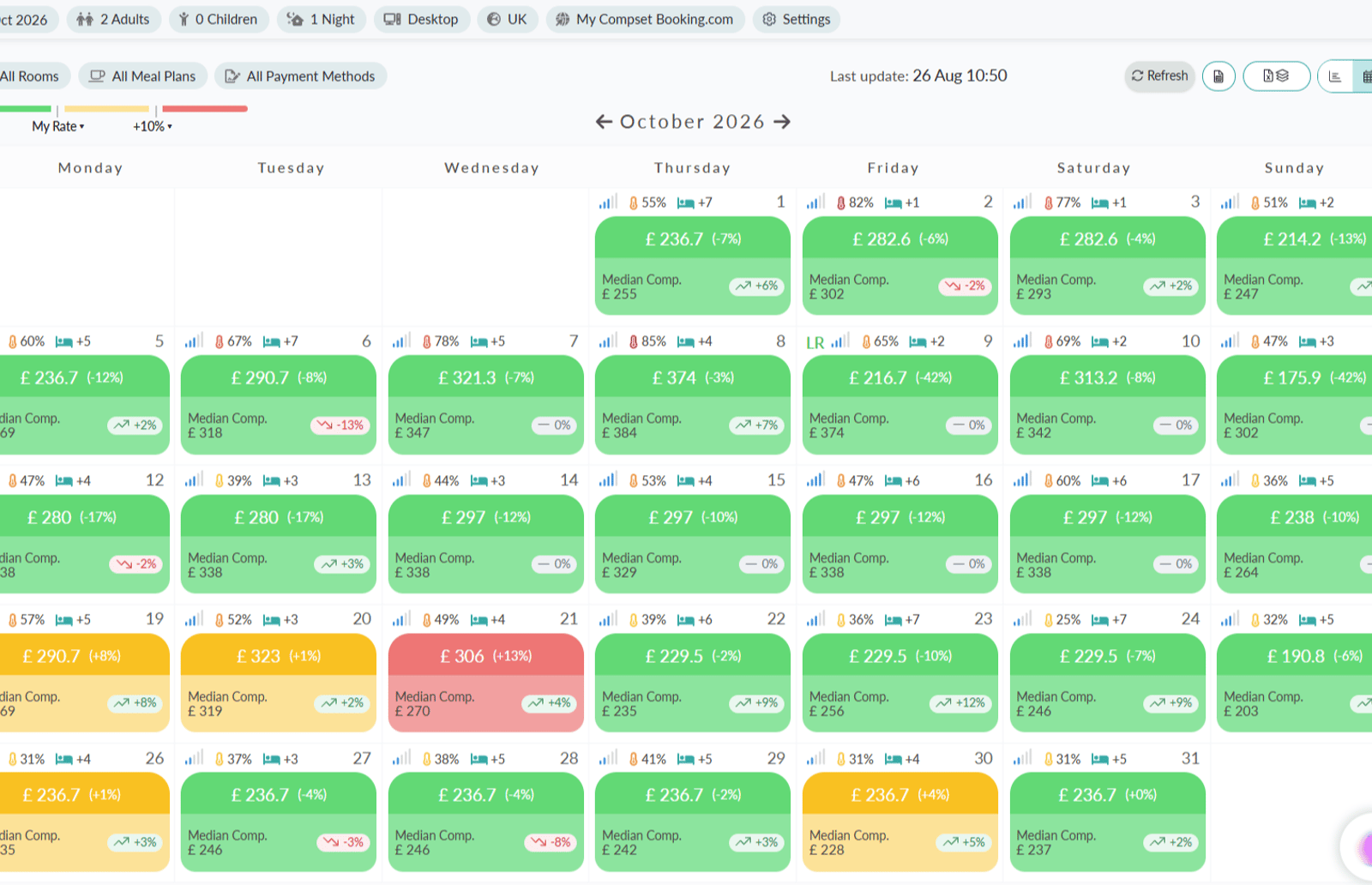Click Median Comp. £ 302 on October 2
This screenshot has height=885, width=1372.
pos(849,286)
